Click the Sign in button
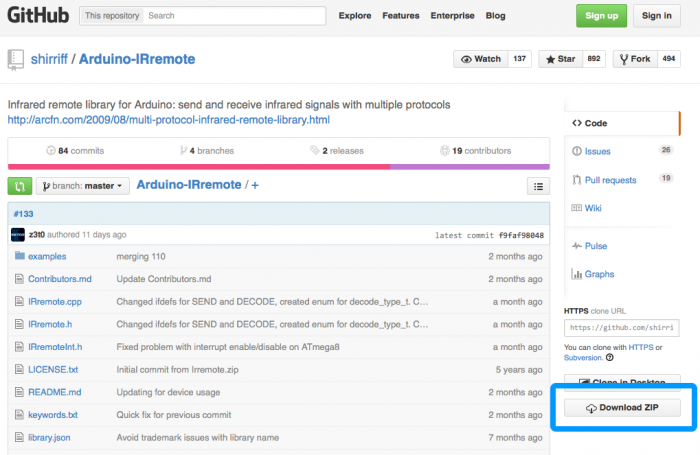 point(657,16)
